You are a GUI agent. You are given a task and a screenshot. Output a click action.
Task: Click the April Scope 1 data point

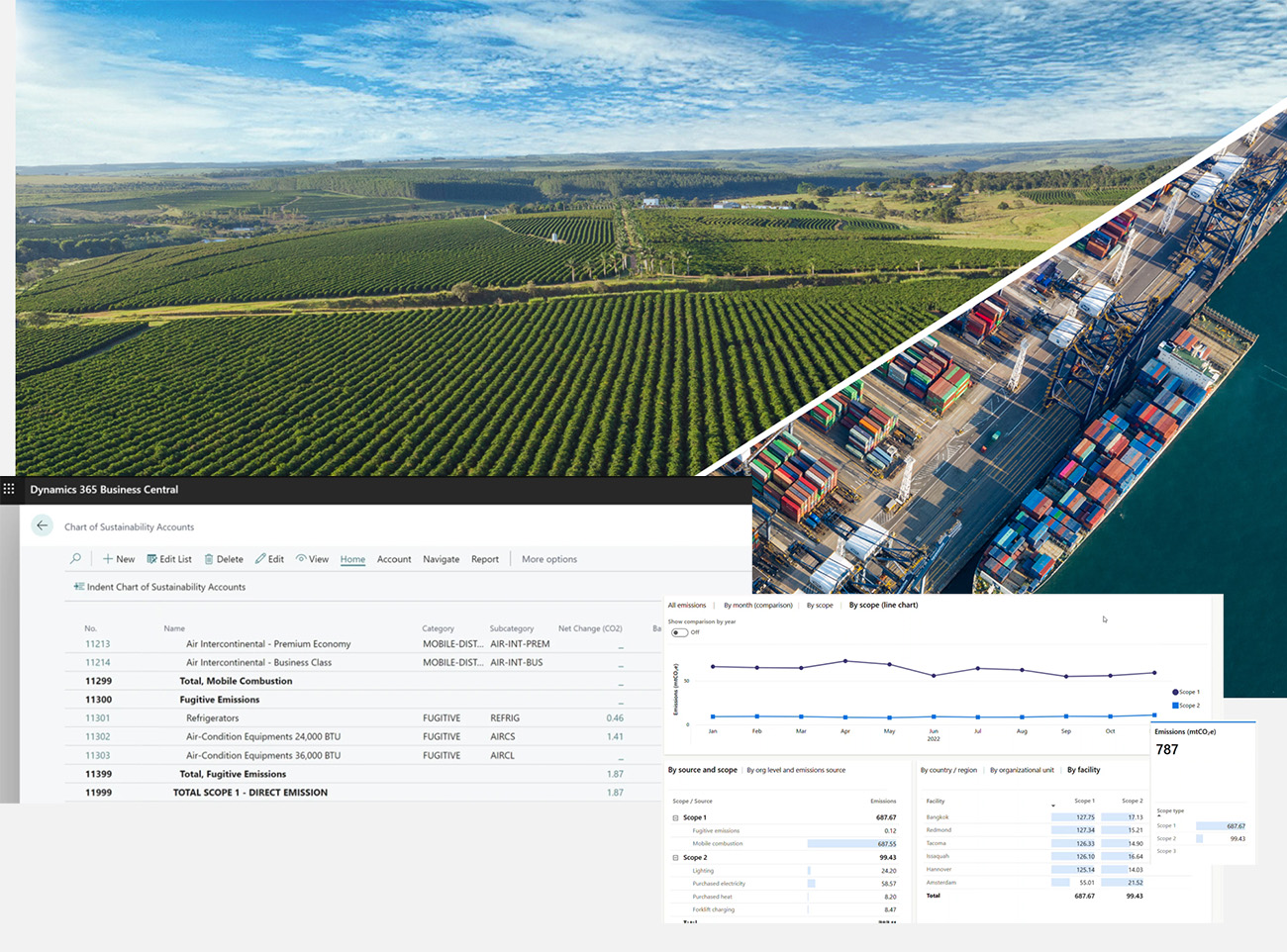844,661
